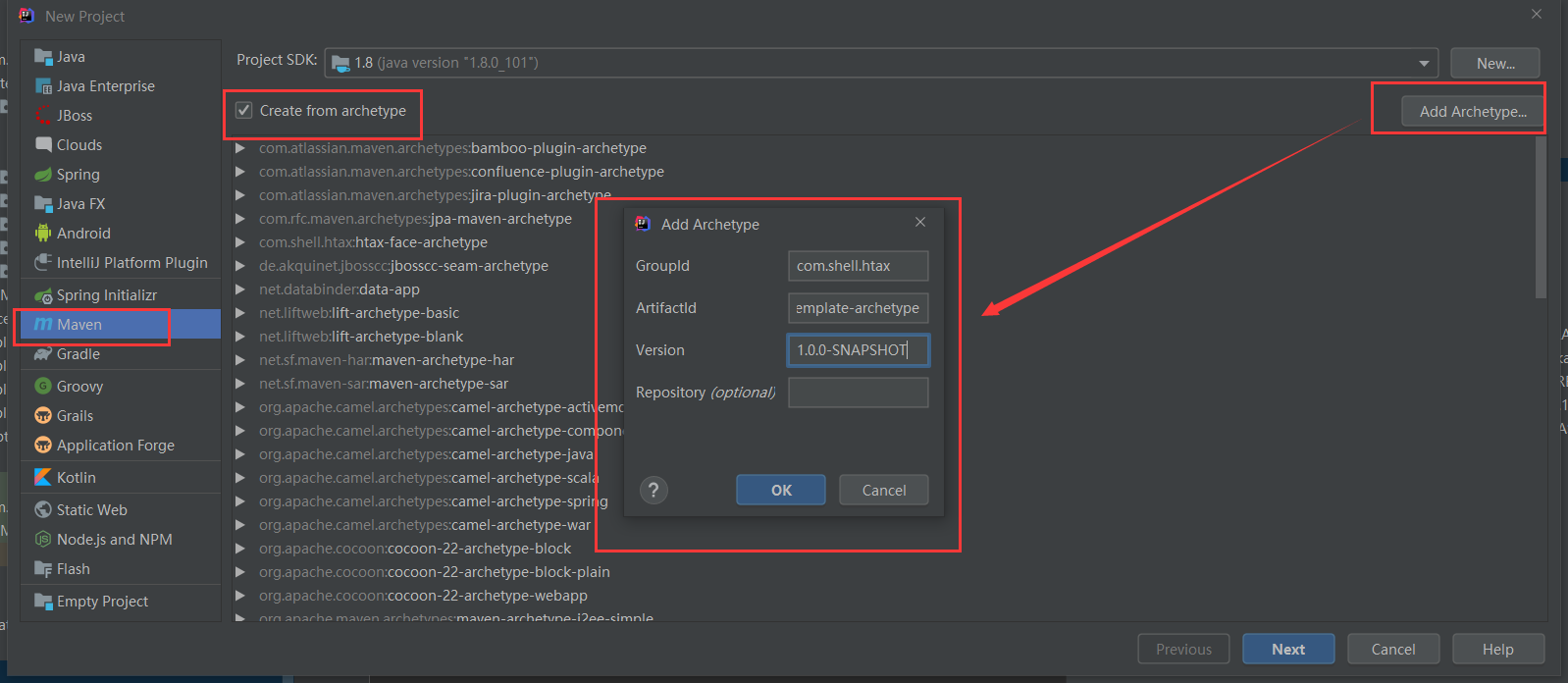Click the Clouds icon in sidebar
The height and width of the screenshot is (683, 1568).
[43, 145]
